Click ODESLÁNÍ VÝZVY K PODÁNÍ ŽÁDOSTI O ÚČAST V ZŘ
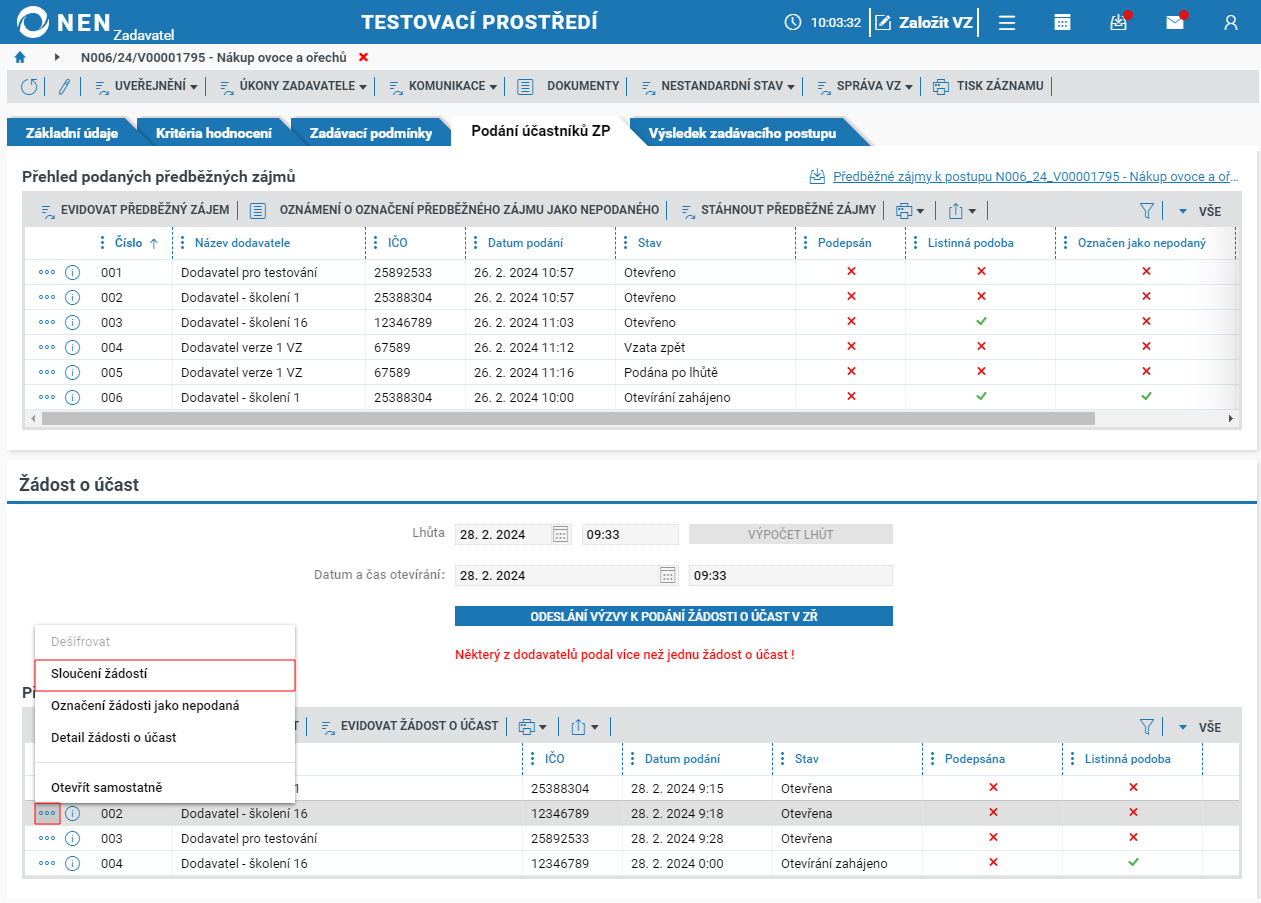Image resolution: width=1261 pixels, height=903 pixels. point(674,616)
